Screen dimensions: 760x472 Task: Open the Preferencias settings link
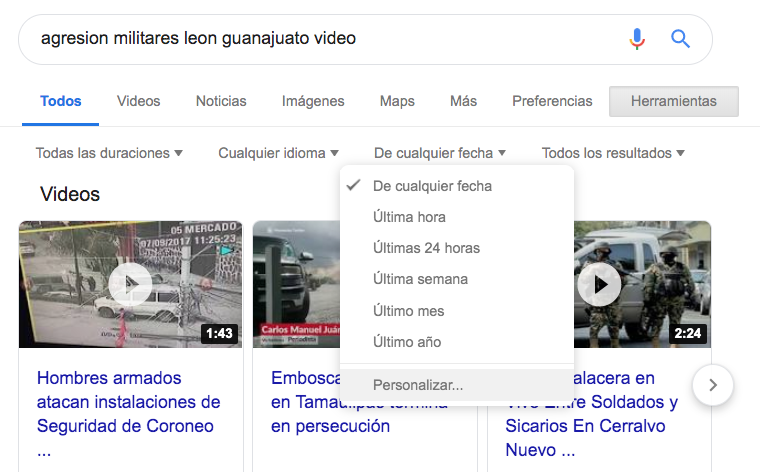click(552, 101)
